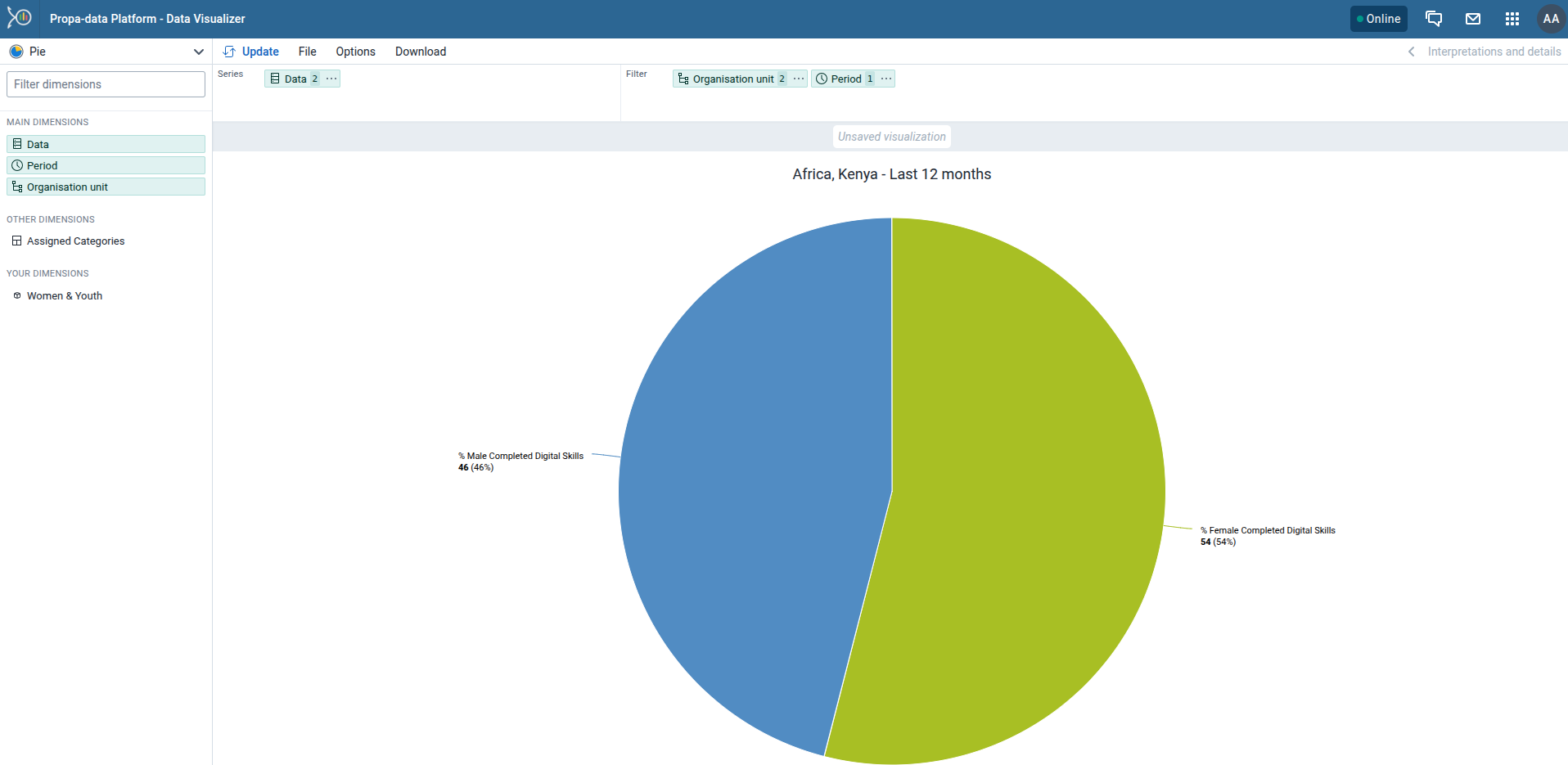
Task: Select the Period clock icon in sidebar
Action: tap(16, 165)
